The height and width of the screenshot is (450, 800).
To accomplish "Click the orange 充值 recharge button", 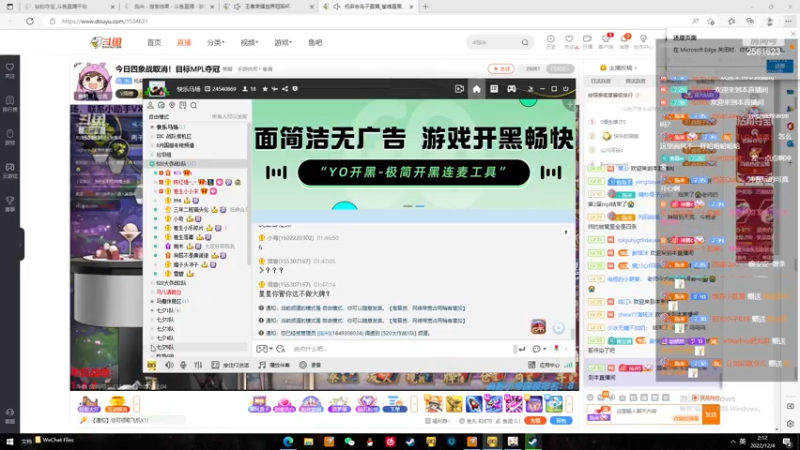I will pos(535,421).
